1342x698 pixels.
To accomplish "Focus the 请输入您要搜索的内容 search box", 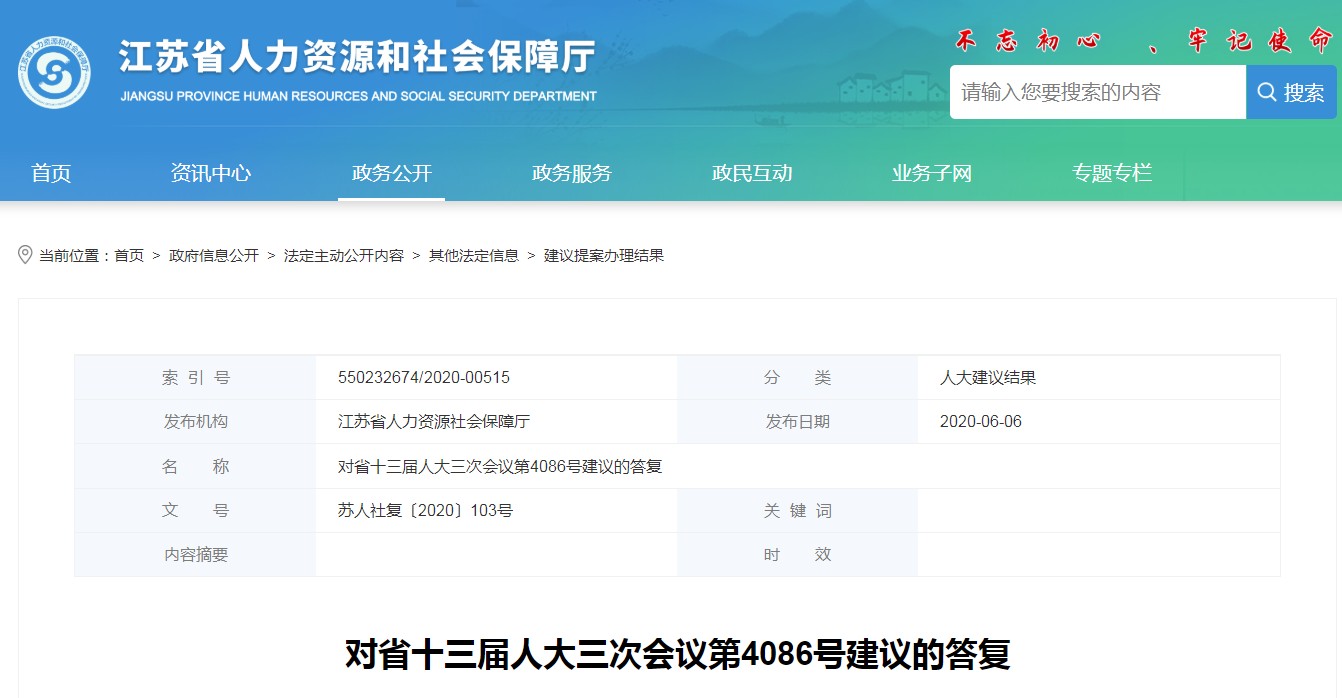I will click(1097, 93).
